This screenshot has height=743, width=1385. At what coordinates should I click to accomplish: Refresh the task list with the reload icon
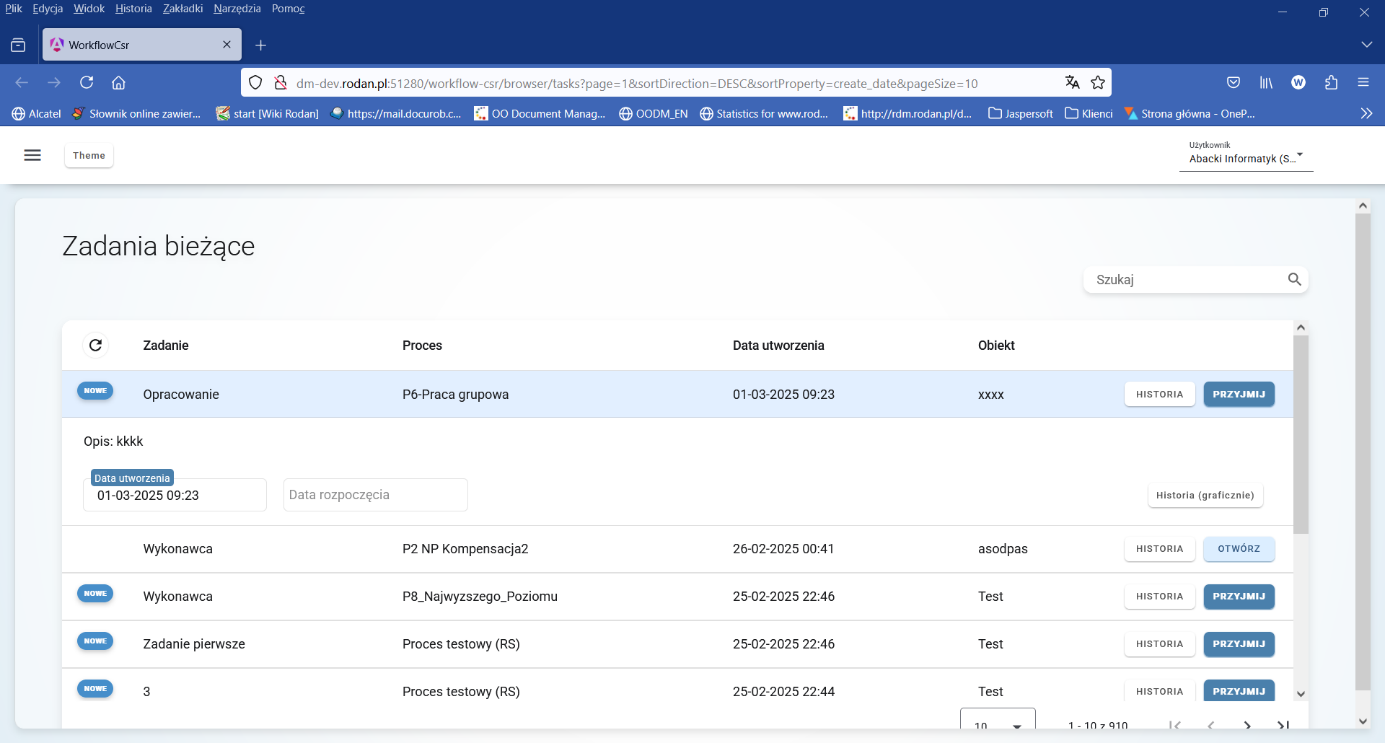95,345
